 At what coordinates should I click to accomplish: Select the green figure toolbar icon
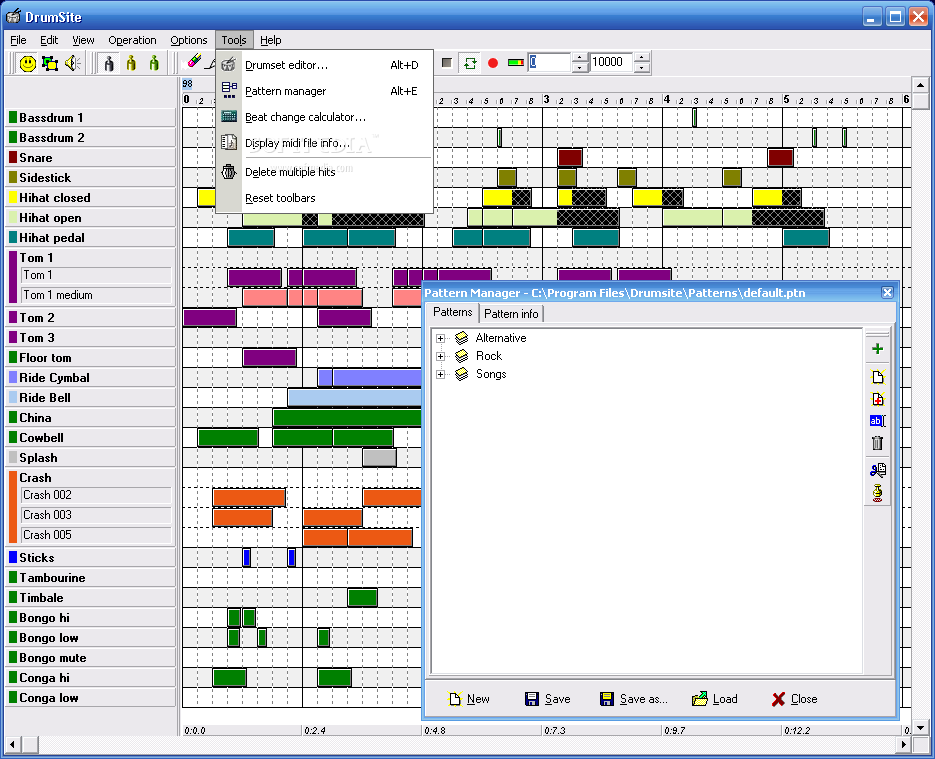click(x=154, y=63)
